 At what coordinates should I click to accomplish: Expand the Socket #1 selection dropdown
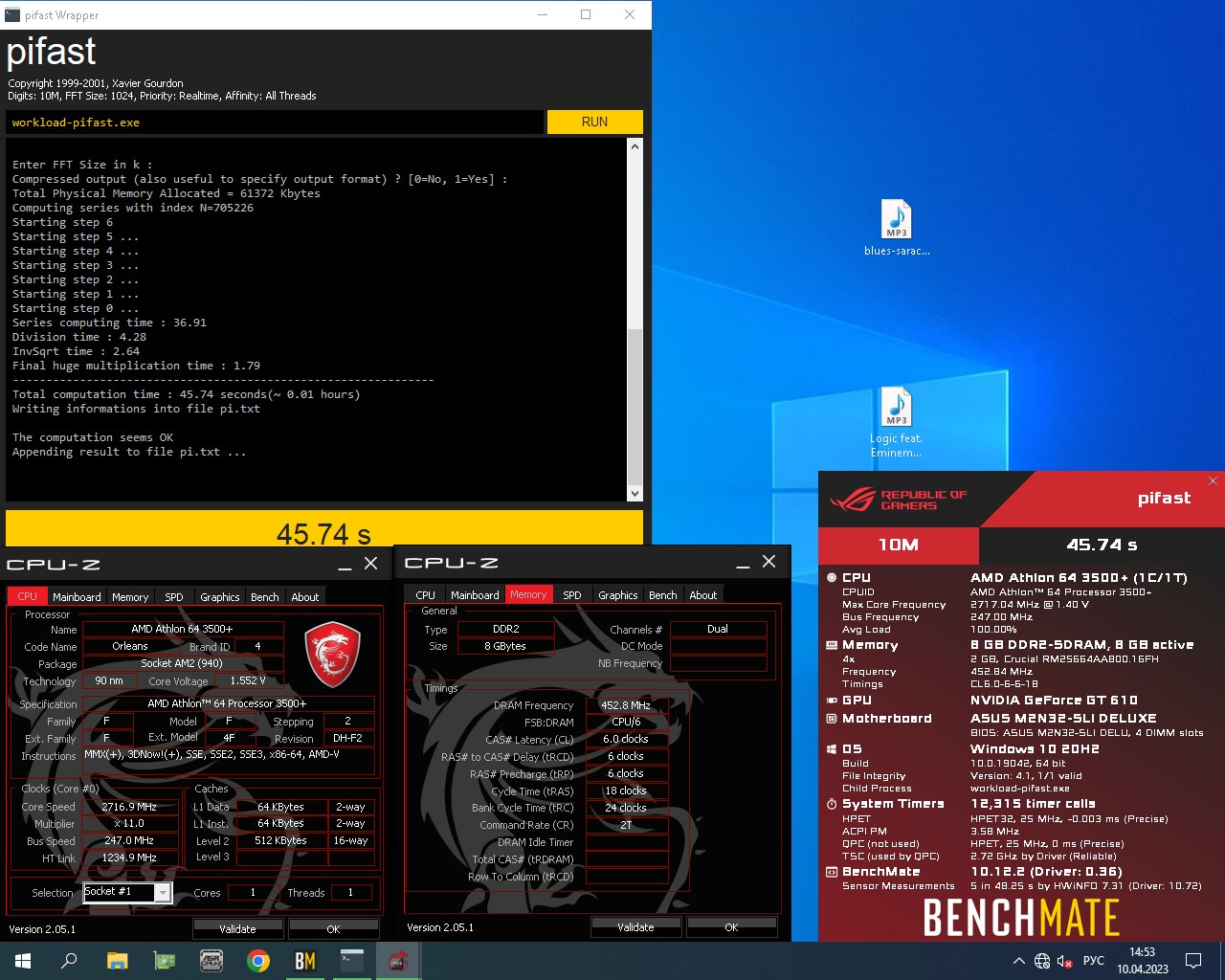(x=163, y=893)
